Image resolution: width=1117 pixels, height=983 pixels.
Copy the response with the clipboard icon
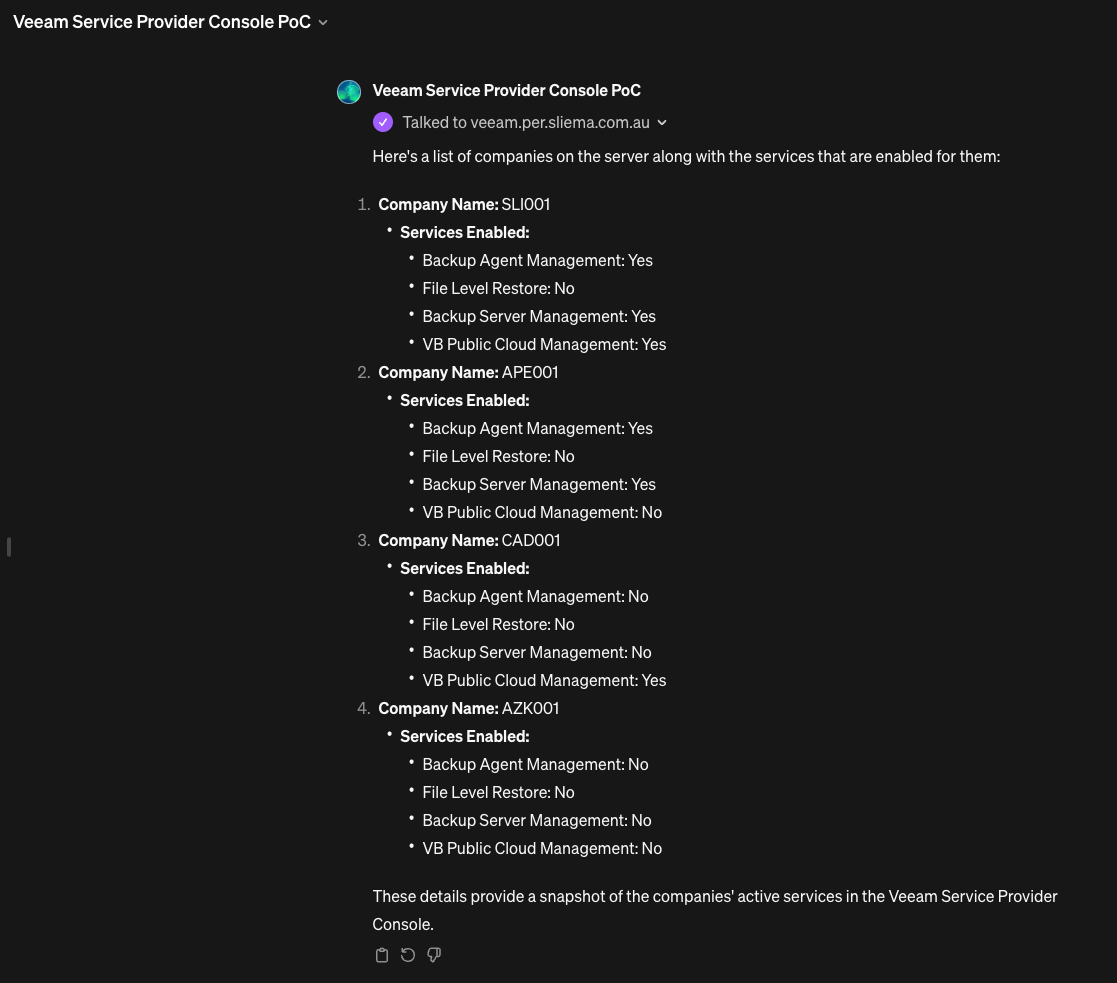click(x=381, y=955)
